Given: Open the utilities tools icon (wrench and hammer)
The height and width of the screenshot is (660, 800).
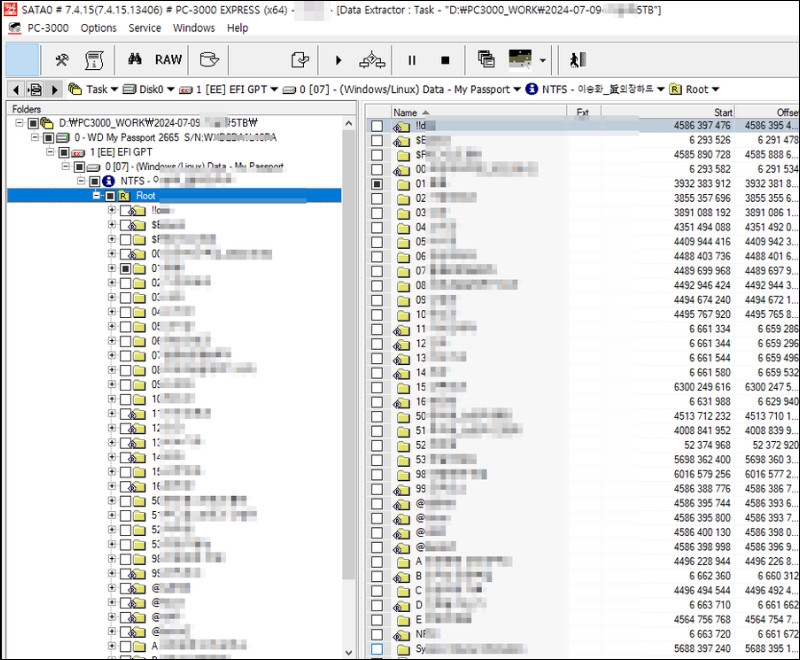Looking at the screenshot, I should 62,60.
